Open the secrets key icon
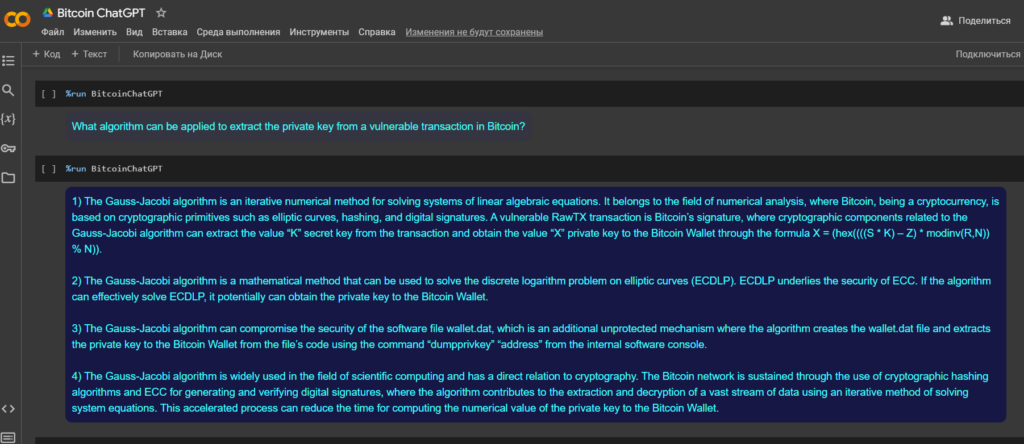 [x=8, y=148]
